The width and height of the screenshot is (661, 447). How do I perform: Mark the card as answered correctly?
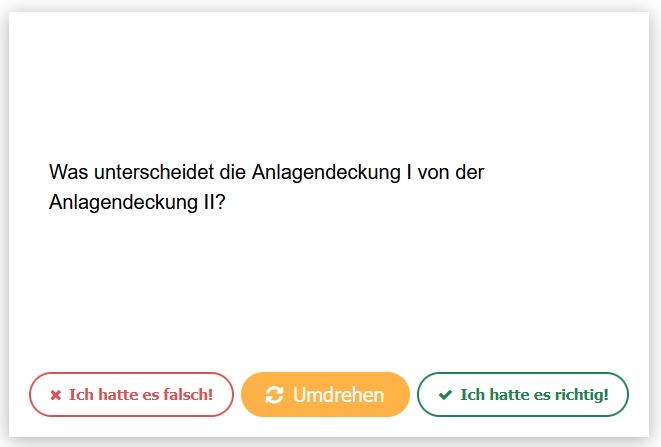[x=523, y=395]
